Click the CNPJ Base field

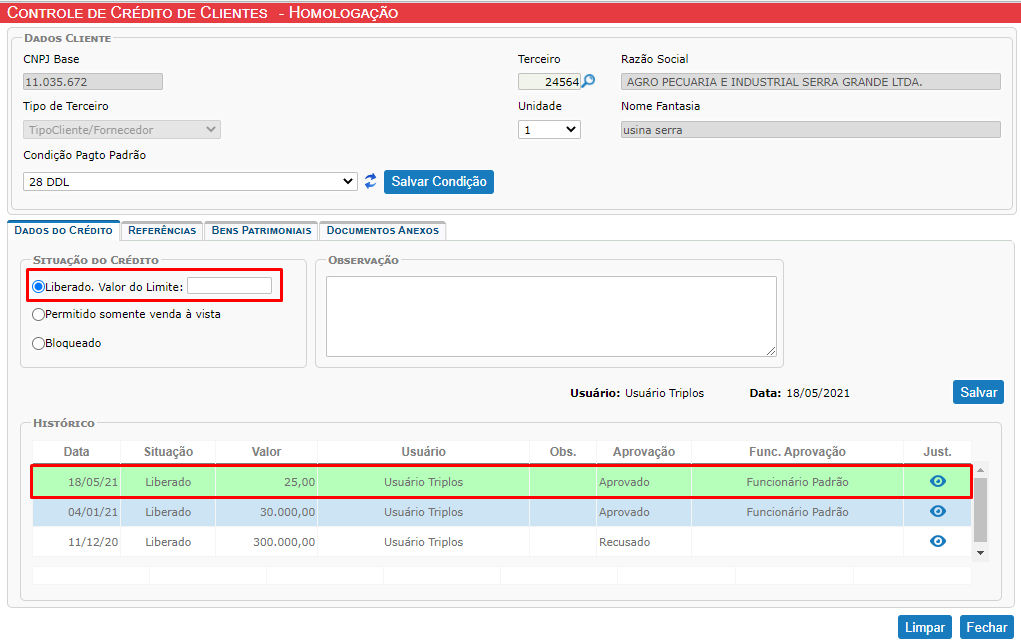point(92,81)
